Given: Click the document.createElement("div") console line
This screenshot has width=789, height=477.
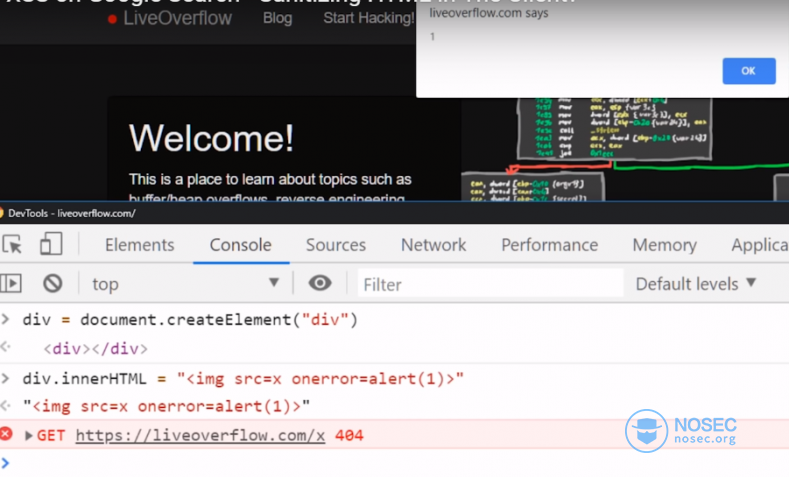Looking at the screenshot, I should pyautogui.click(x=190, y=320).
